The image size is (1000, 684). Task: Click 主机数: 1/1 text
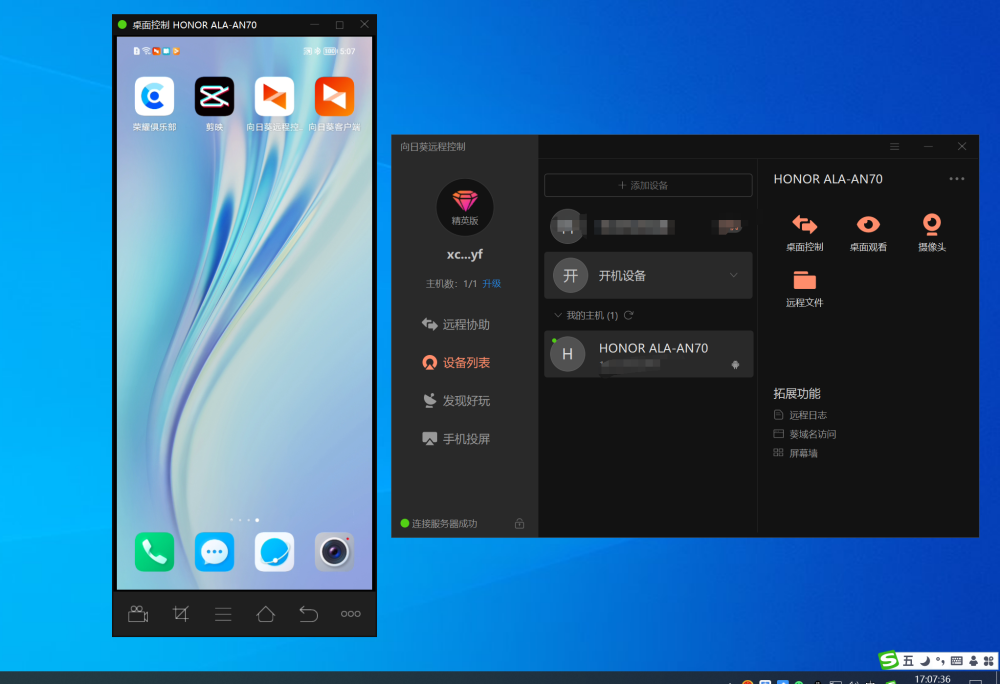[452, 284]
